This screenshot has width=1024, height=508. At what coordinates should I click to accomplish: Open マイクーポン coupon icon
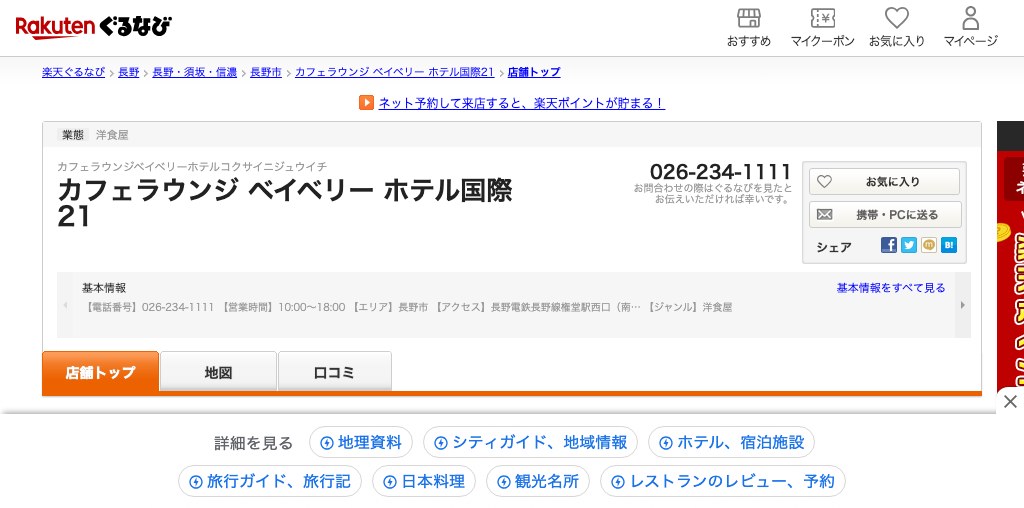click(822, 28)
